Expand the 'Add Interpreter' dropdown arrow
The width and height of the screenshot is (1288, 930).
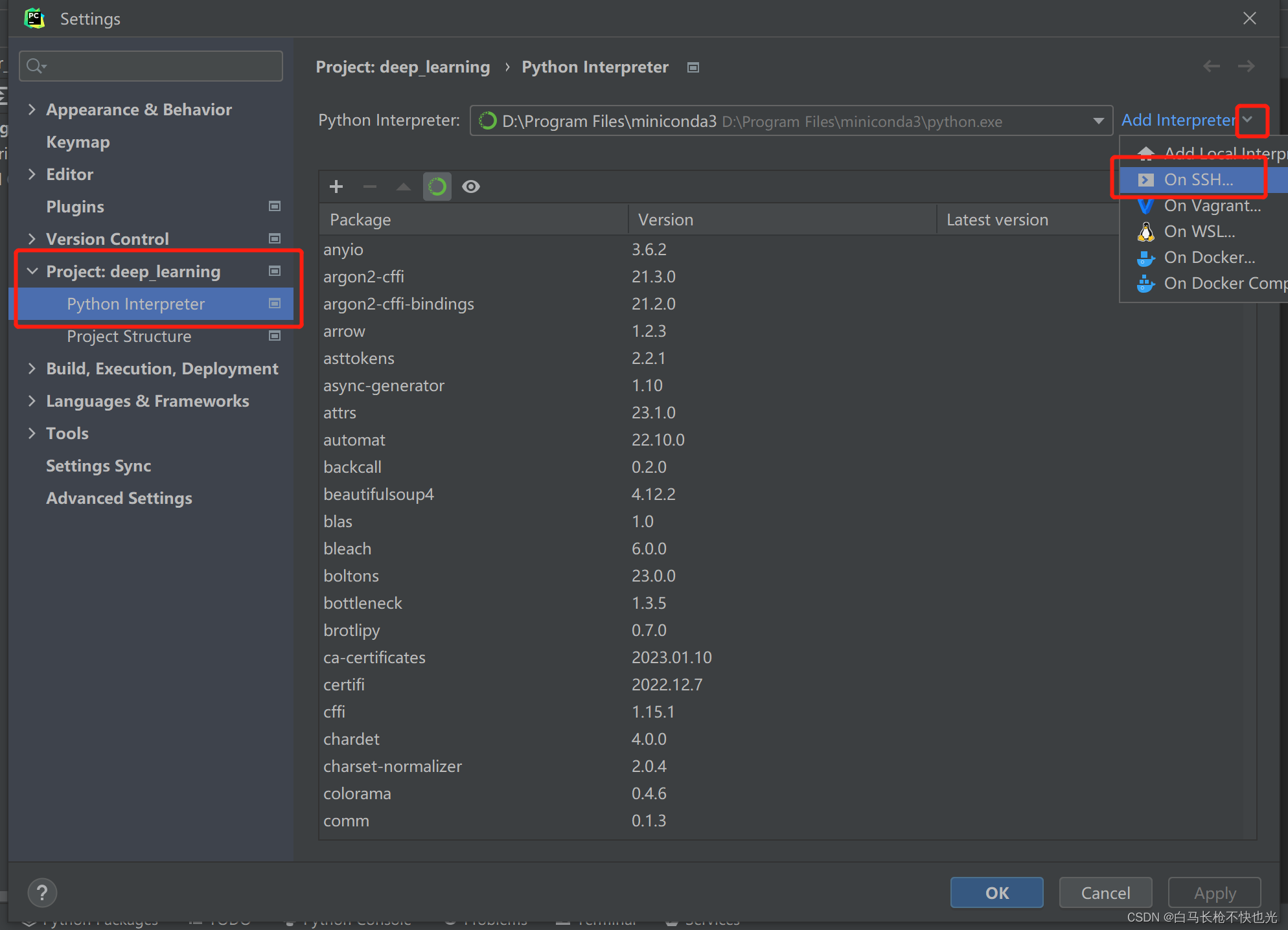(1249, 120)
